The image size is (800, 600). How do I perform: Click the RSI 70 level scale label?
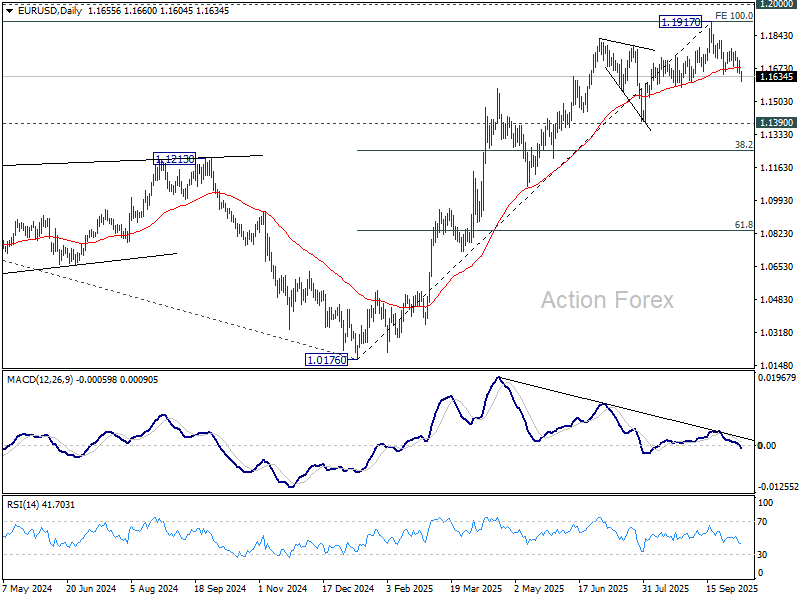[x=762, y=522]
